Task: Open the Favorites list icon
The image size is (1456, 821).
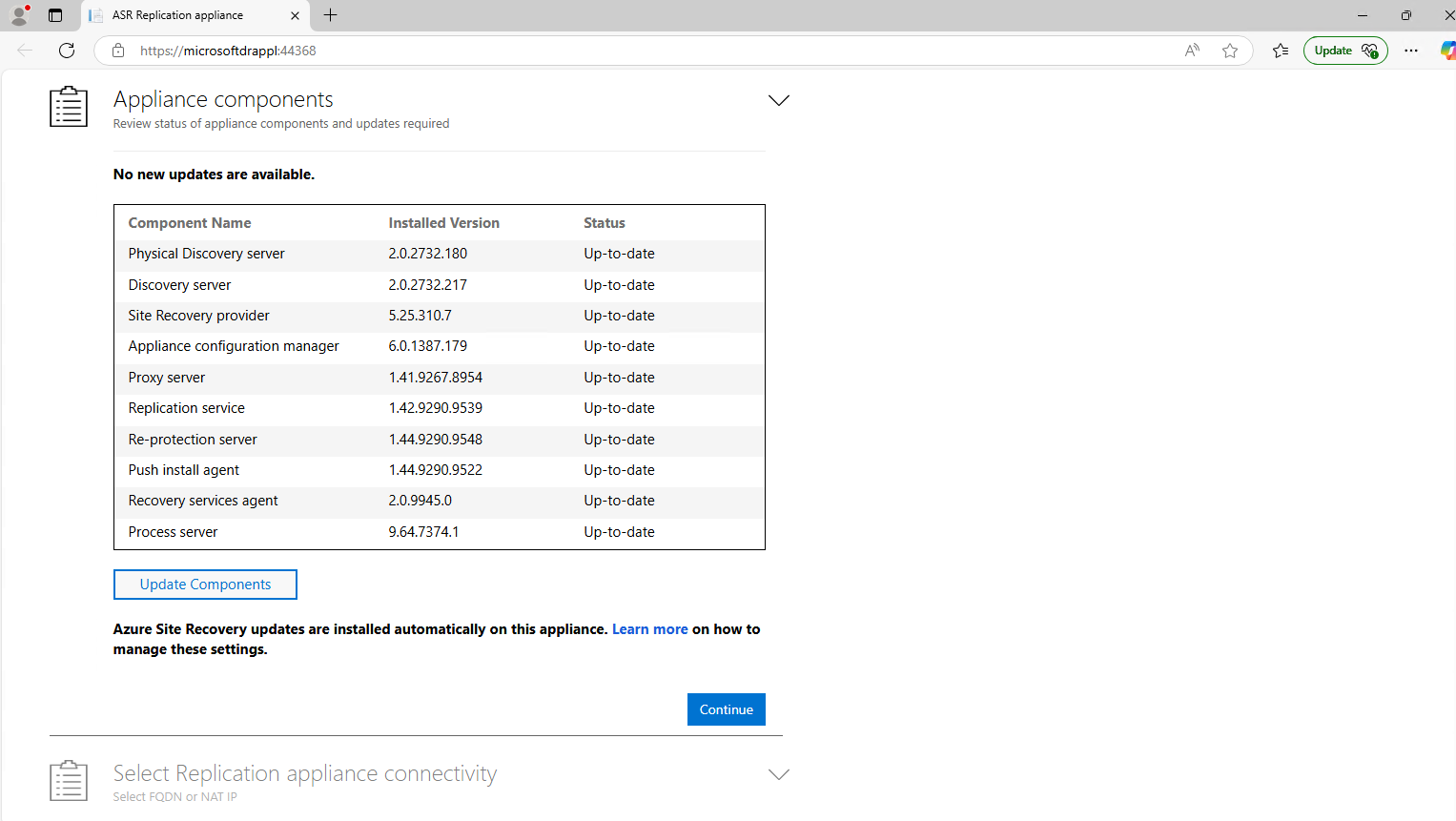Action: click(x=1281, y=51)
